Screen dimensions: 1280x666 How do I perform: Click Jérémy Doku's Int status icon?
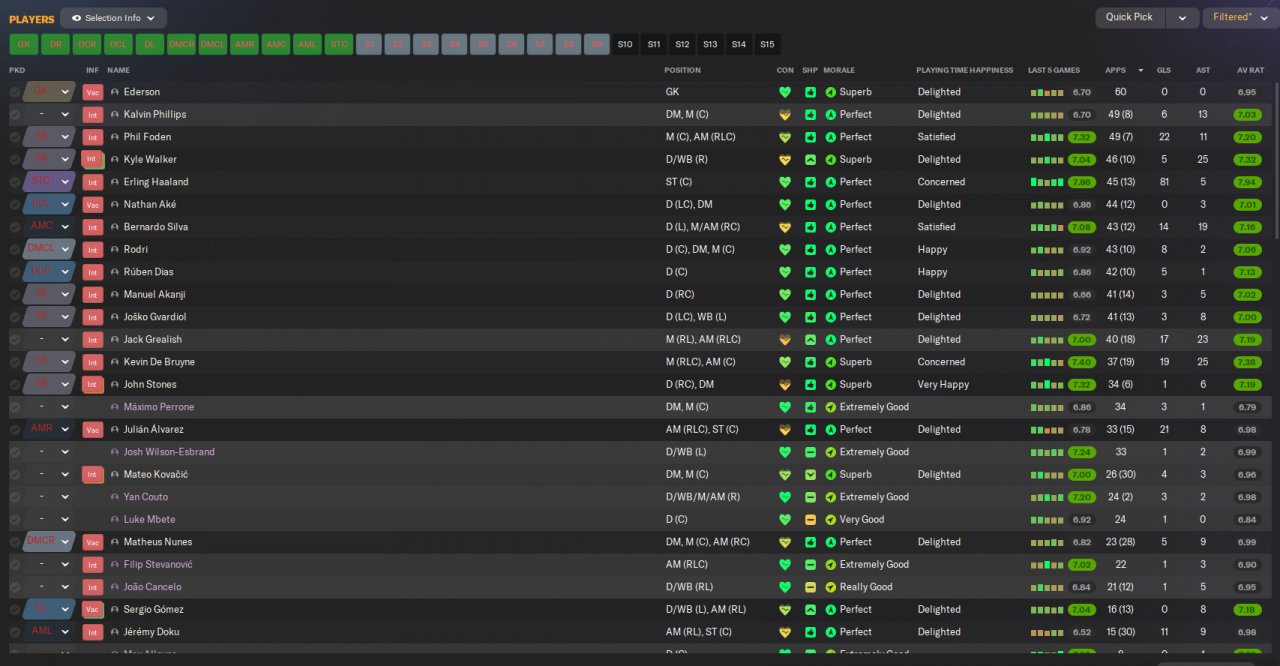pos(93,632)
